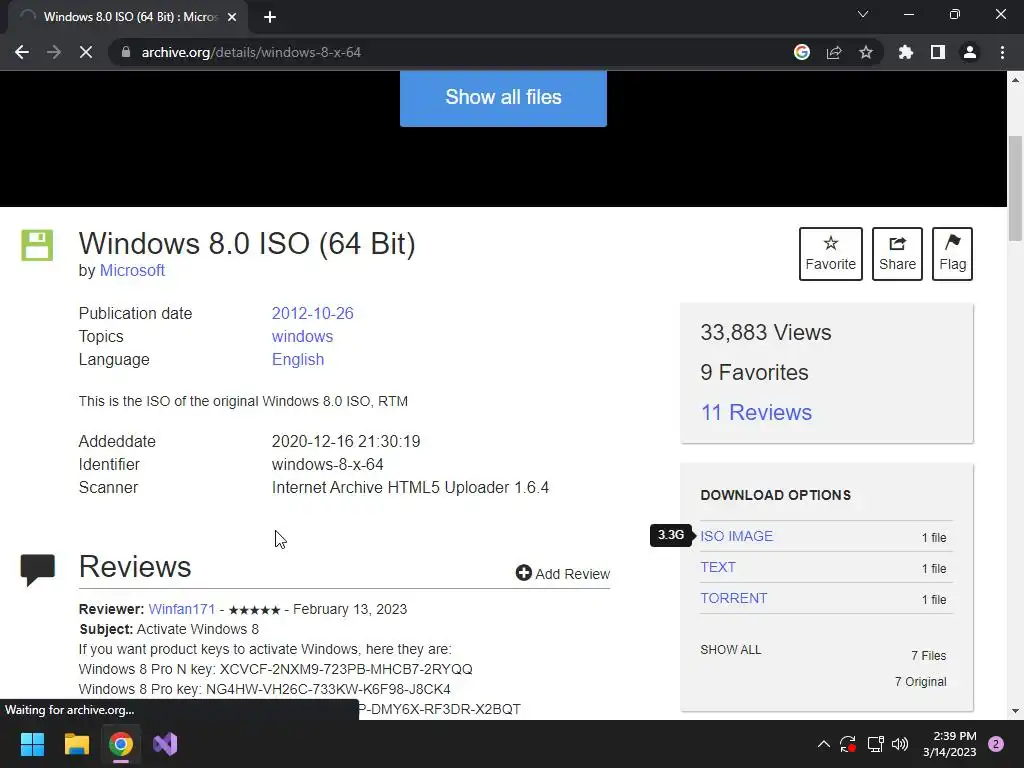Open a new browser tab
The width and height of the screenshot is (1024, 768).
coord(270,17)
